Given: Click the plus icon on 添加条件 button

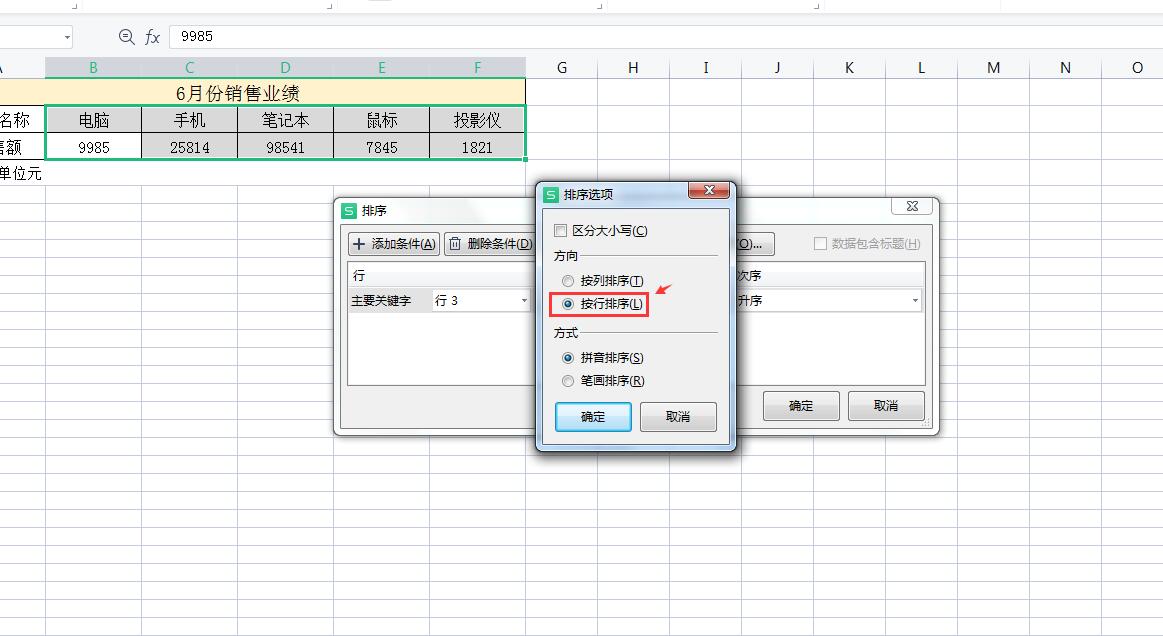Looking at the screenshot, I should click(360, 243).
